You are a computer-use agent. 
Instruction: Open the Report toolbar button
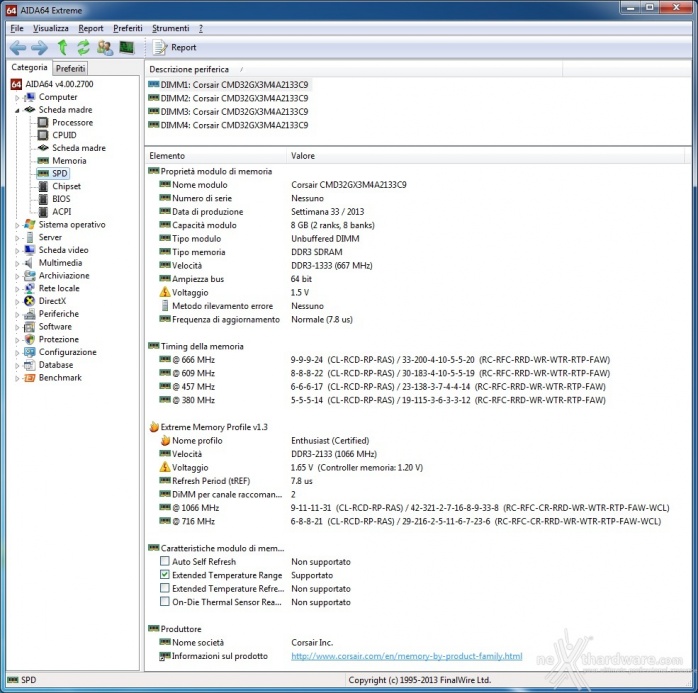coord(174,47)
